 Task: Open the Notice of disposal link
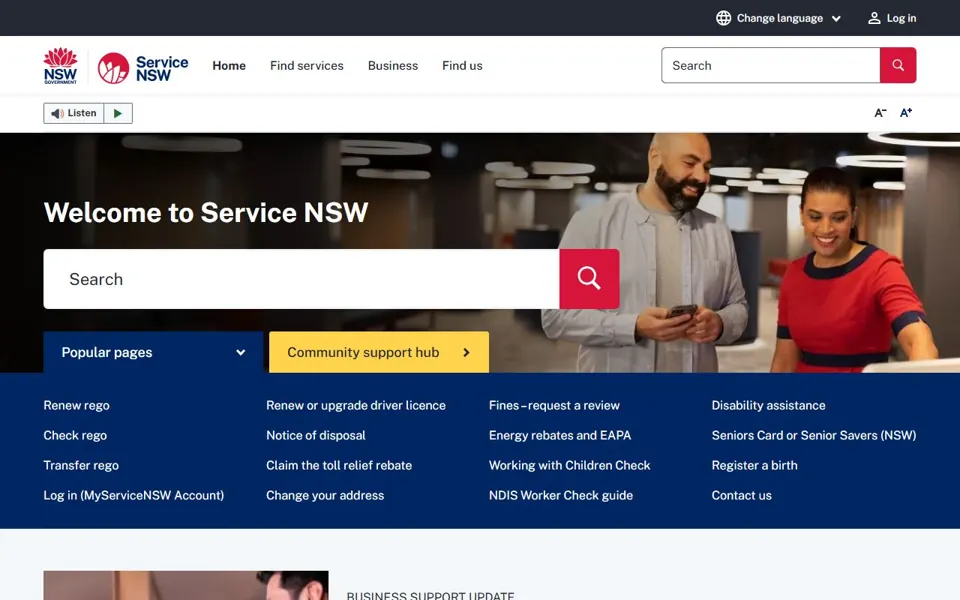[315, 435]
